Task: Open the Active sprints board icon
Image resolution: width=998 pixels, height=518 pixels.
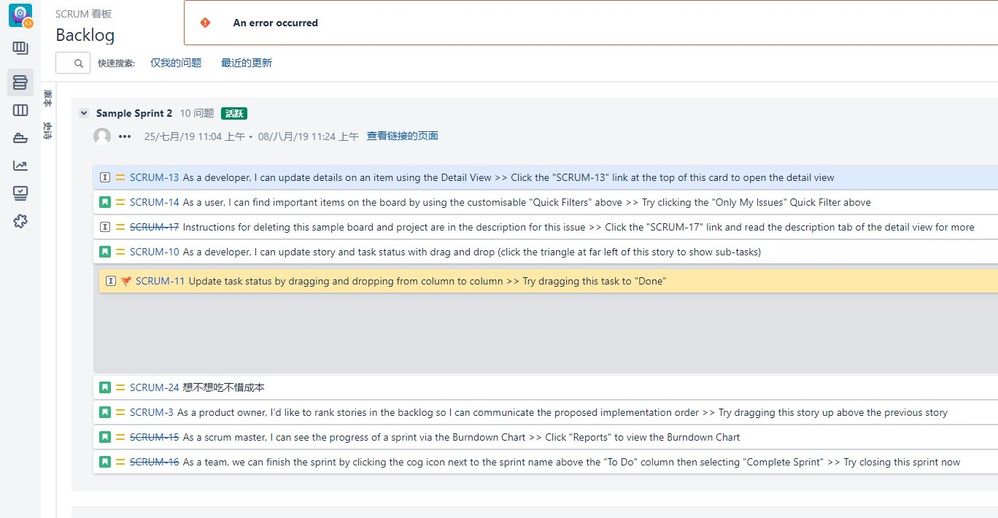Action: click(x=20, y=110)
